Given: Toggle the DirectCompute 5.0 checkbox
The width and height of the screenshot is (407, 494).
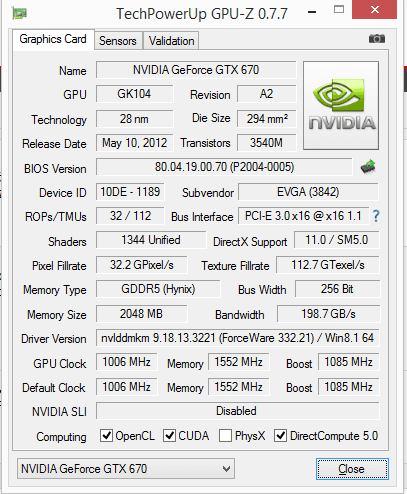Looking at the screenshot, I should (x=280, y=435).
